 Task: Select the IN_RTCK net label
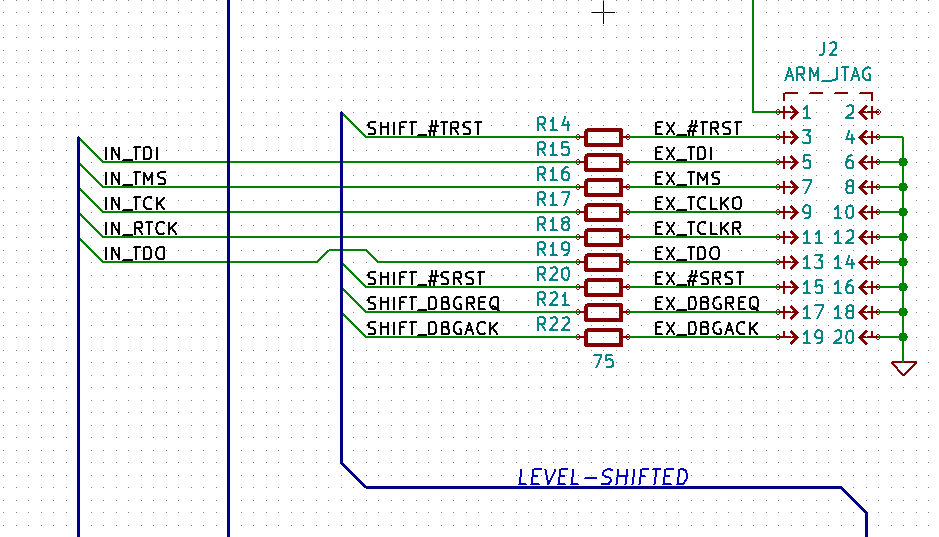pyautogui.click(x=140, y=229)
